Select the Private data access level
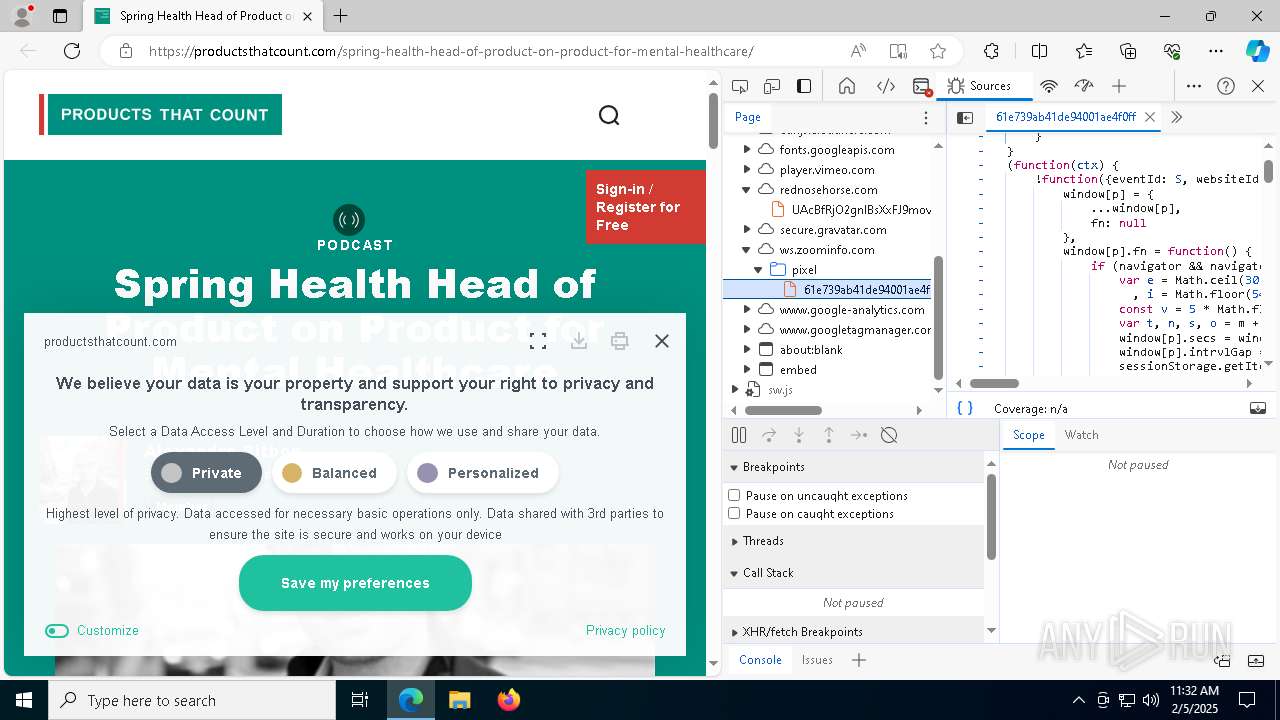Screen dimensions: 1280x720 (x=206, y=473)
